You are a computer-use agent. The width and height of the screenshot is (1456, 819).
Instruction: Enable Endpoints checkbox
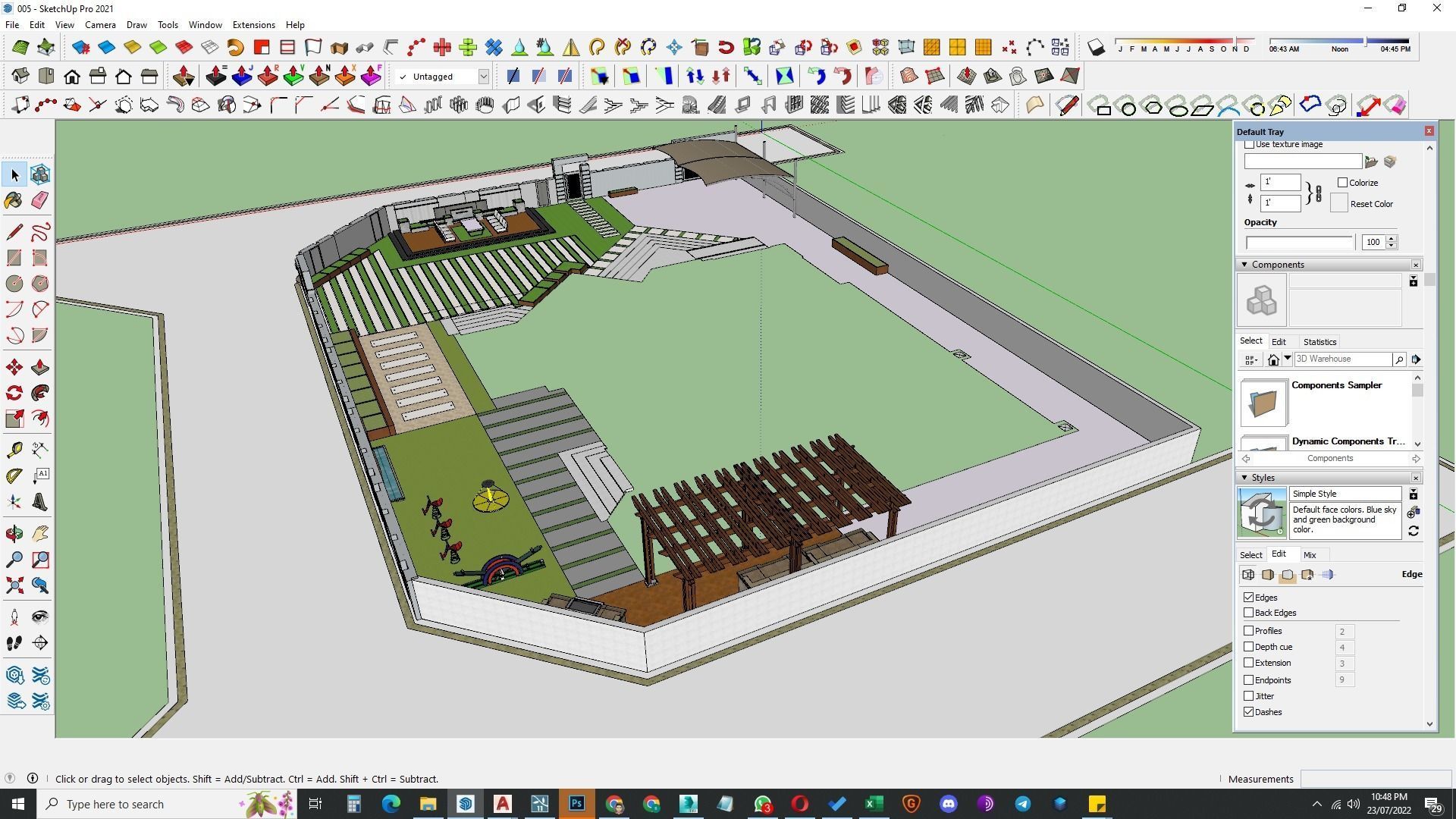click(x=1249, y=680)
